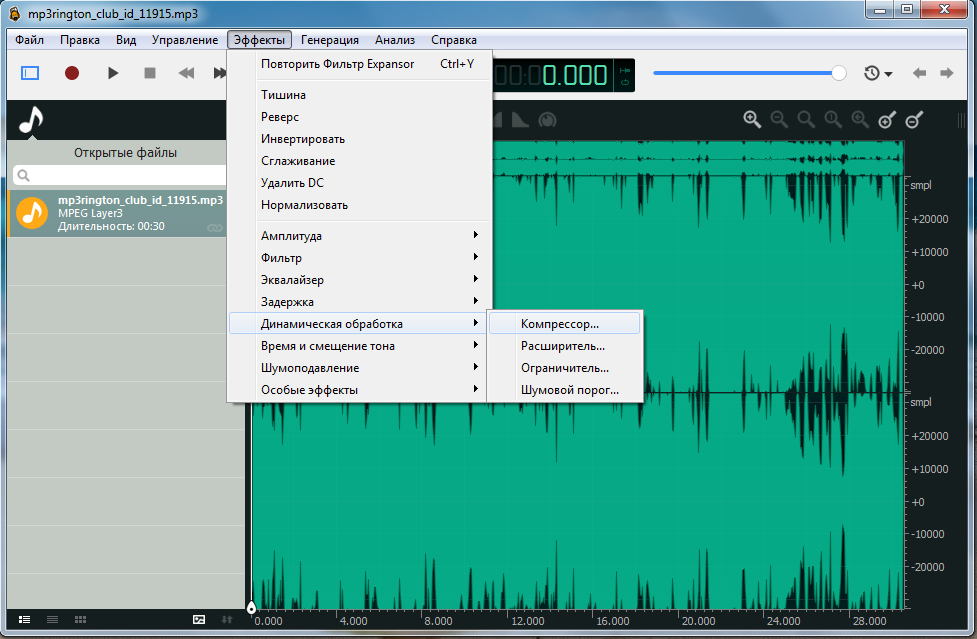977x639 pixels.
Task: Click the zoom 1:1 magnifier icon
Action: click(833, 120)
